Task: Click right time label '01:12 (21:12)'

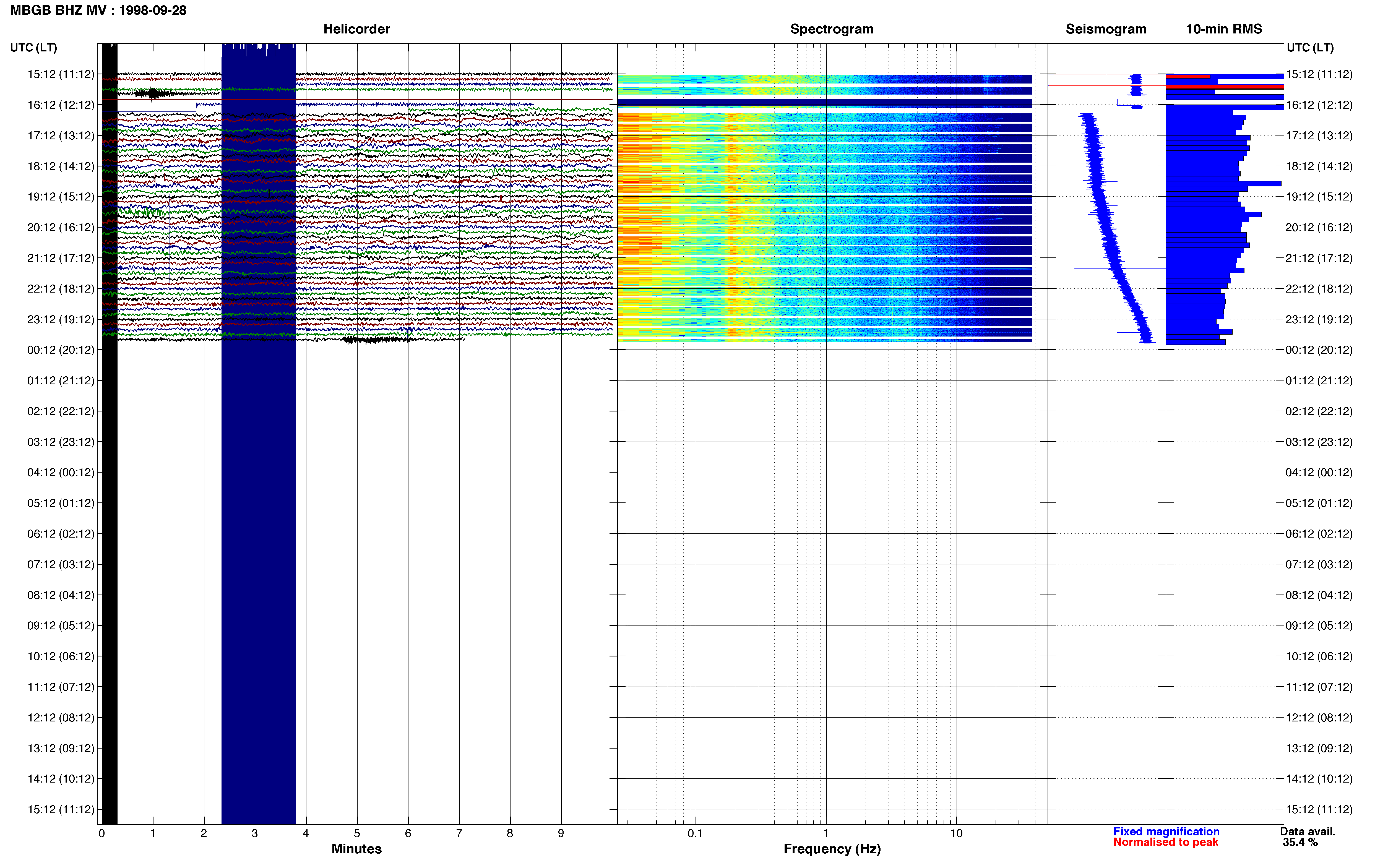Action: click(x=1319, y=380)
